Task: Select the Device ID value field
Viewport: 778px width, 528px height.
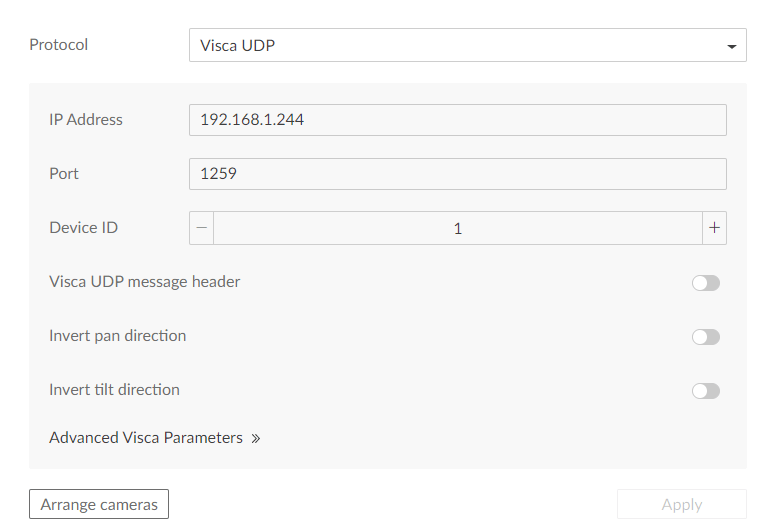Action: click(x=457, y=228)
